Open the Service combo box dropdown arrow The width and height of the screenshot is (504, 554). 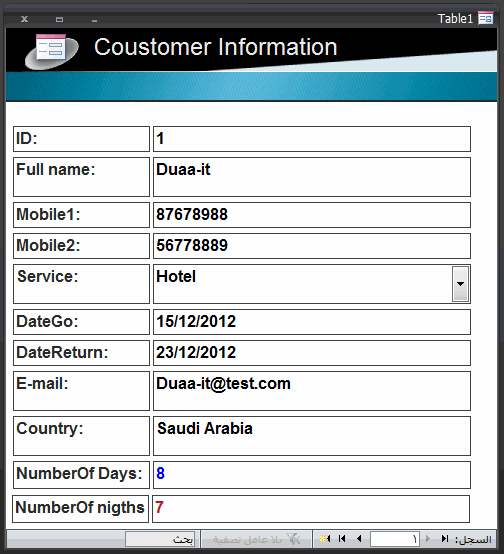tap(460, 284)
